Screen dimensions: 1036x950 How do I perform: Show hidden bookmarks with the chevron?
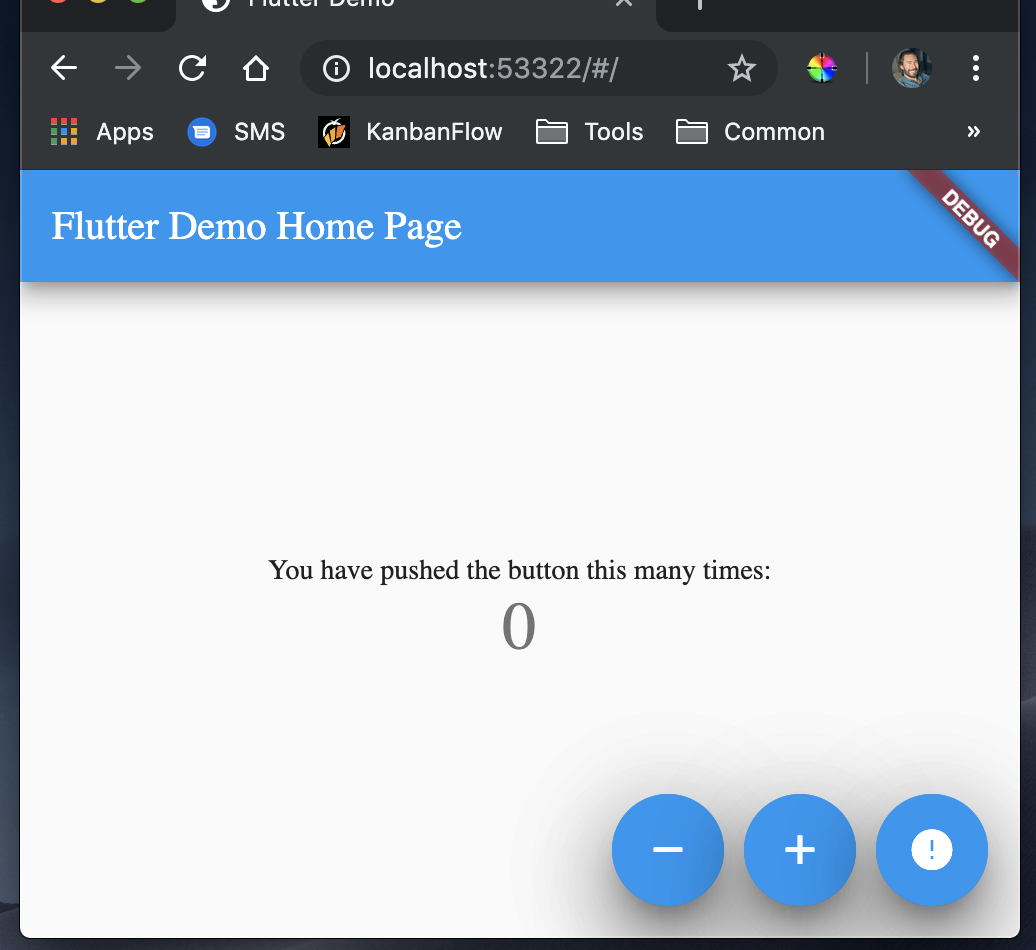click(x=973, y=131)
